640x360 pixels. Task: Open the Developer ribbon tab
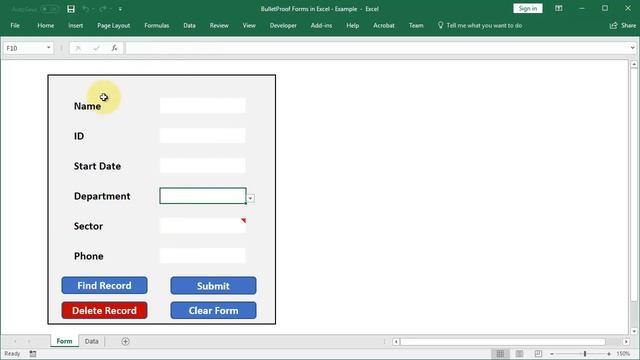pyautogui.click(x=283, y=25)
